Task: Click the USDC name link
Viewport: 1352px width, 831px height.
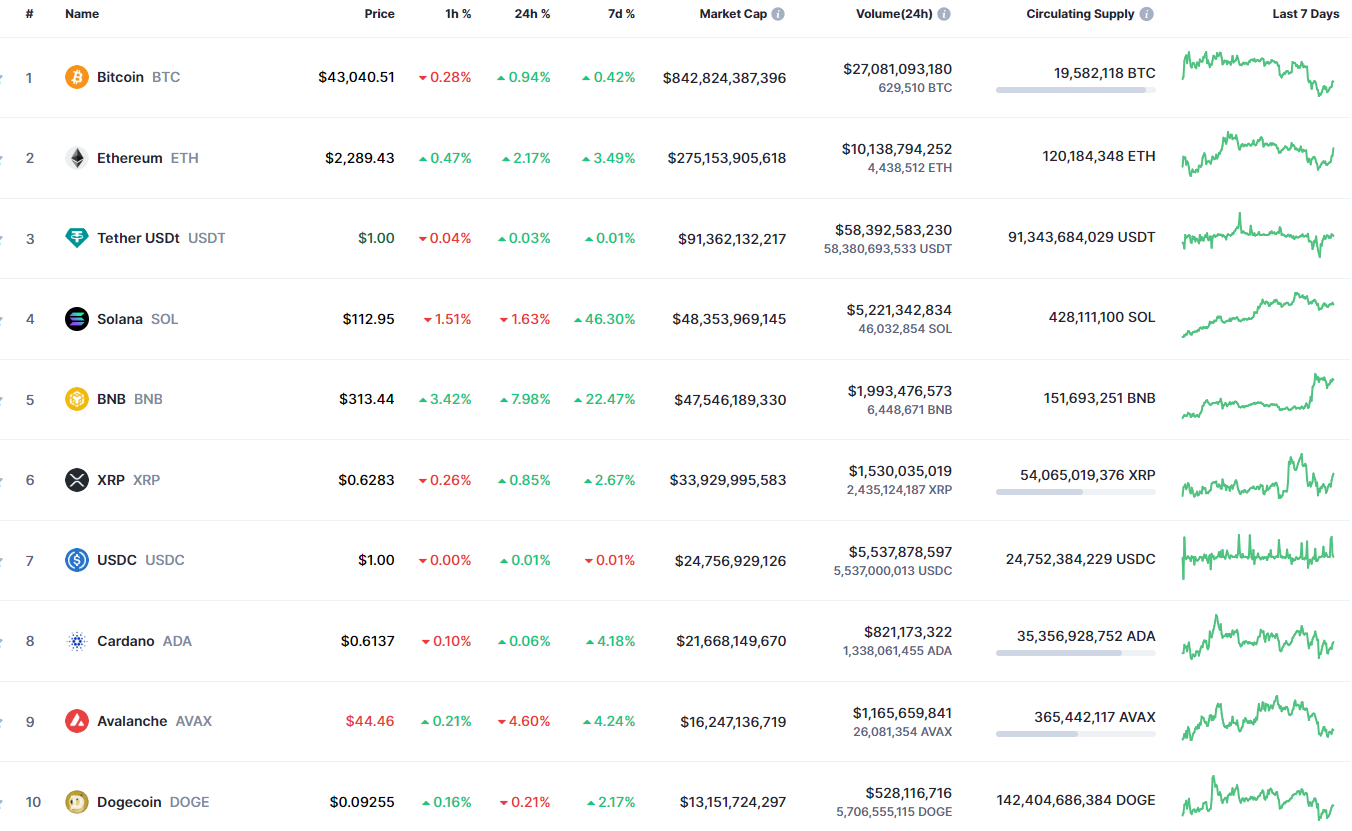Action: click(117, 560)
